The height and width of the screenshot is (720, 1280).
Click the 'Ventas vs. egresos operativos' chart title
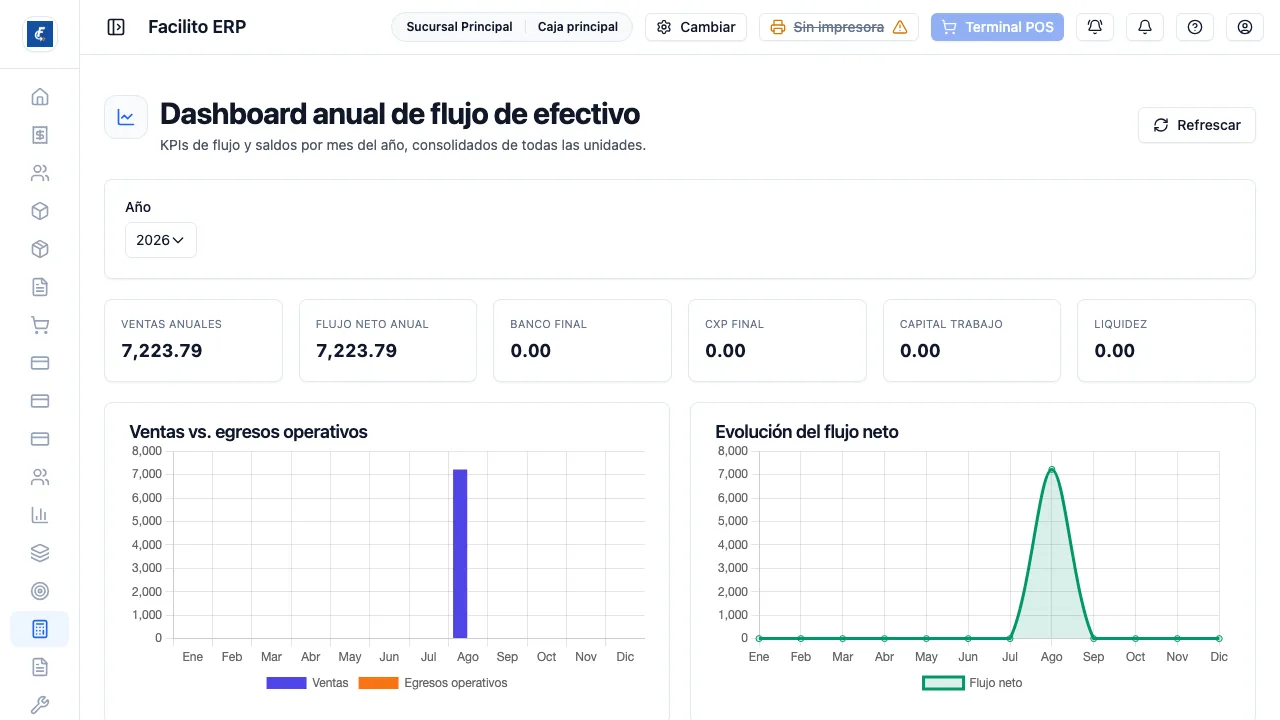coord(249,432)
